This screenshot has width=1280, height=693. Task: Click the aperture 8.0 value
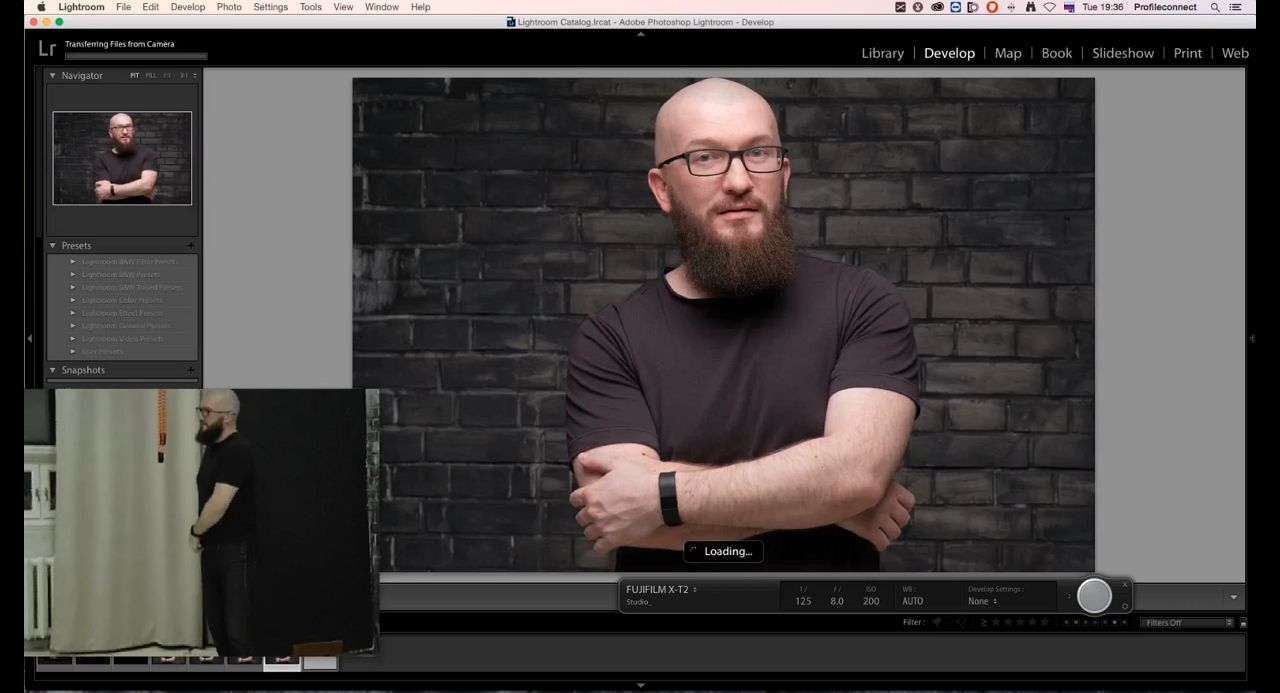pos(837,601)
